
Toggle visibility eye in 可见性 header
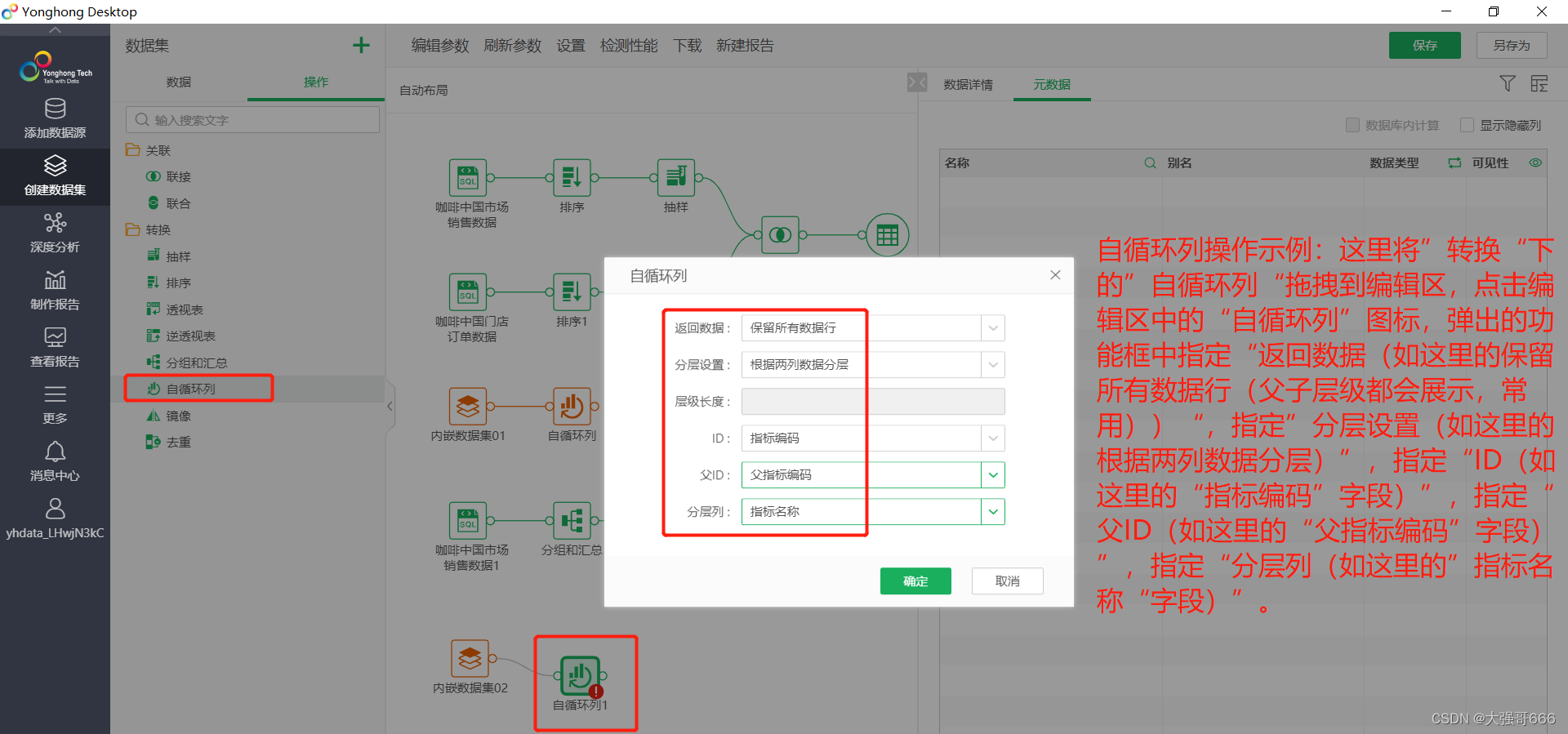coord(1535,163)
